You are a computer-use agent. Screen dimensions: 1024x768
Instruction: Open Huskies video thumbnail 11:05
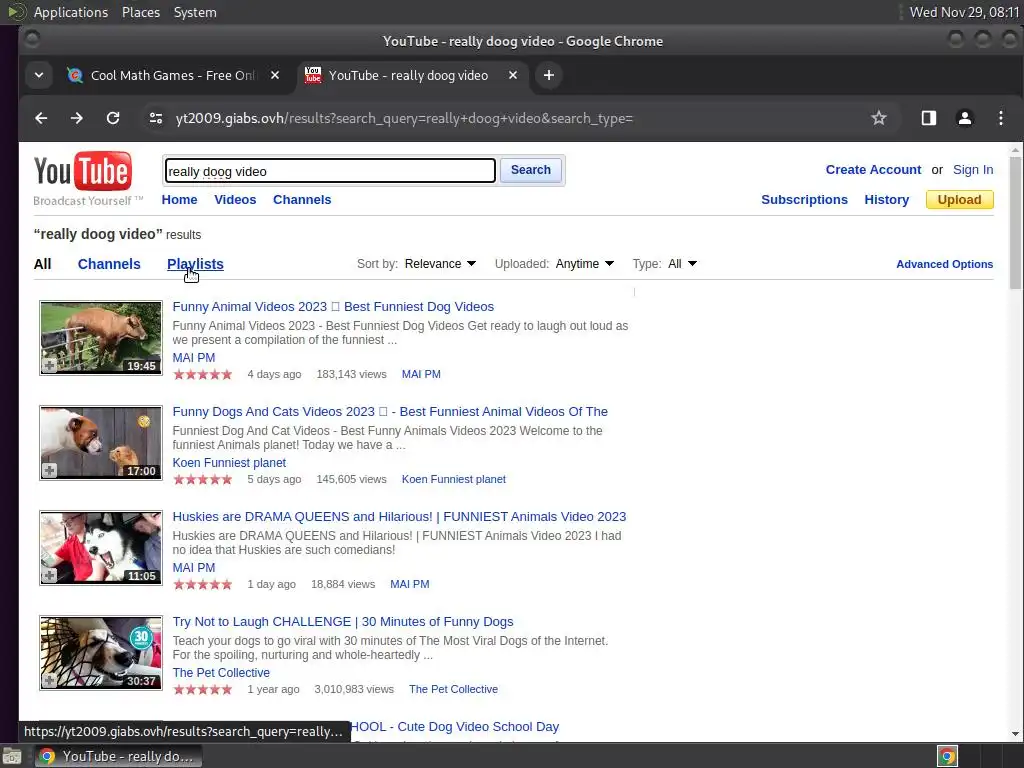[x=101, y=548]
